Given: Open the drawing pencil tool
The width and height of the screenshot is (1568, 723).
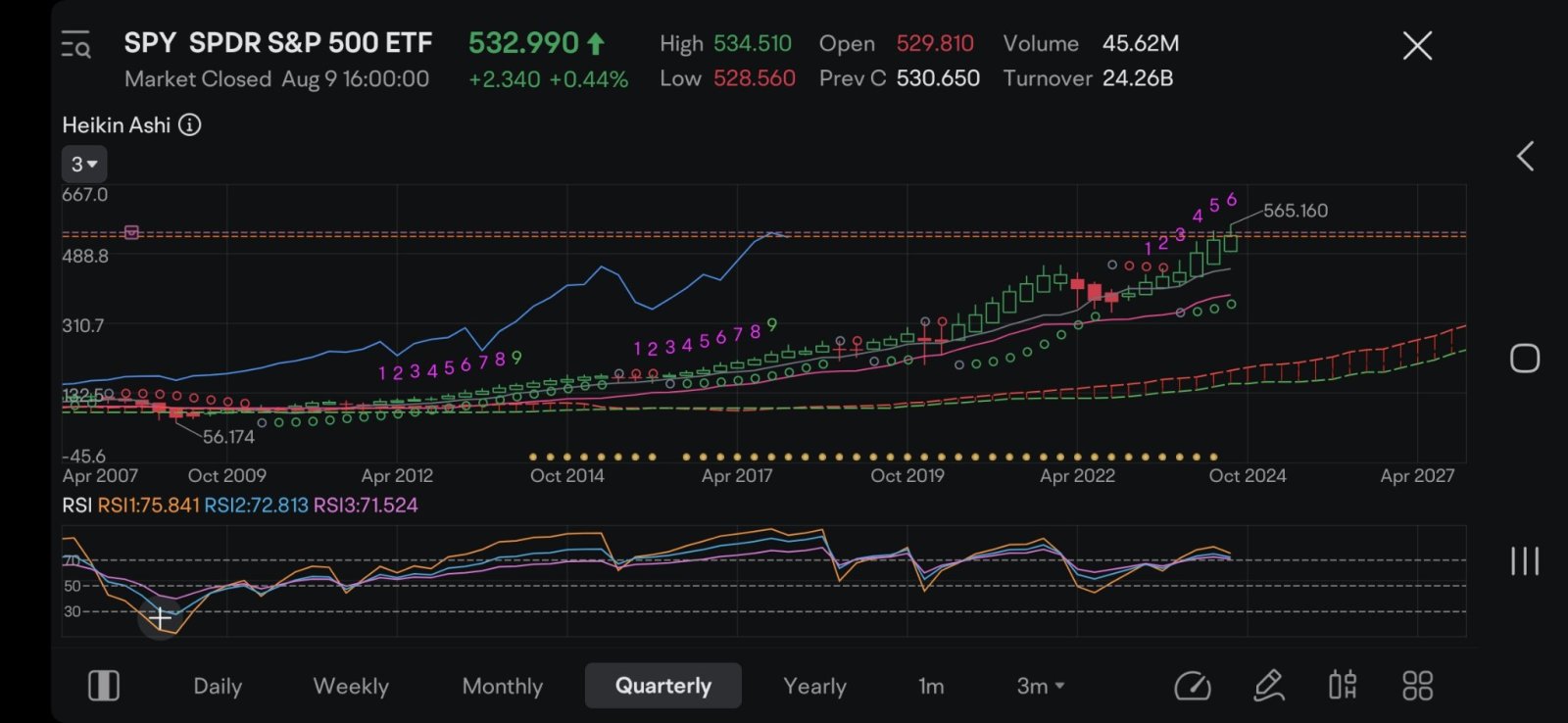Looking at the screenshot, I should point(1269,686).
